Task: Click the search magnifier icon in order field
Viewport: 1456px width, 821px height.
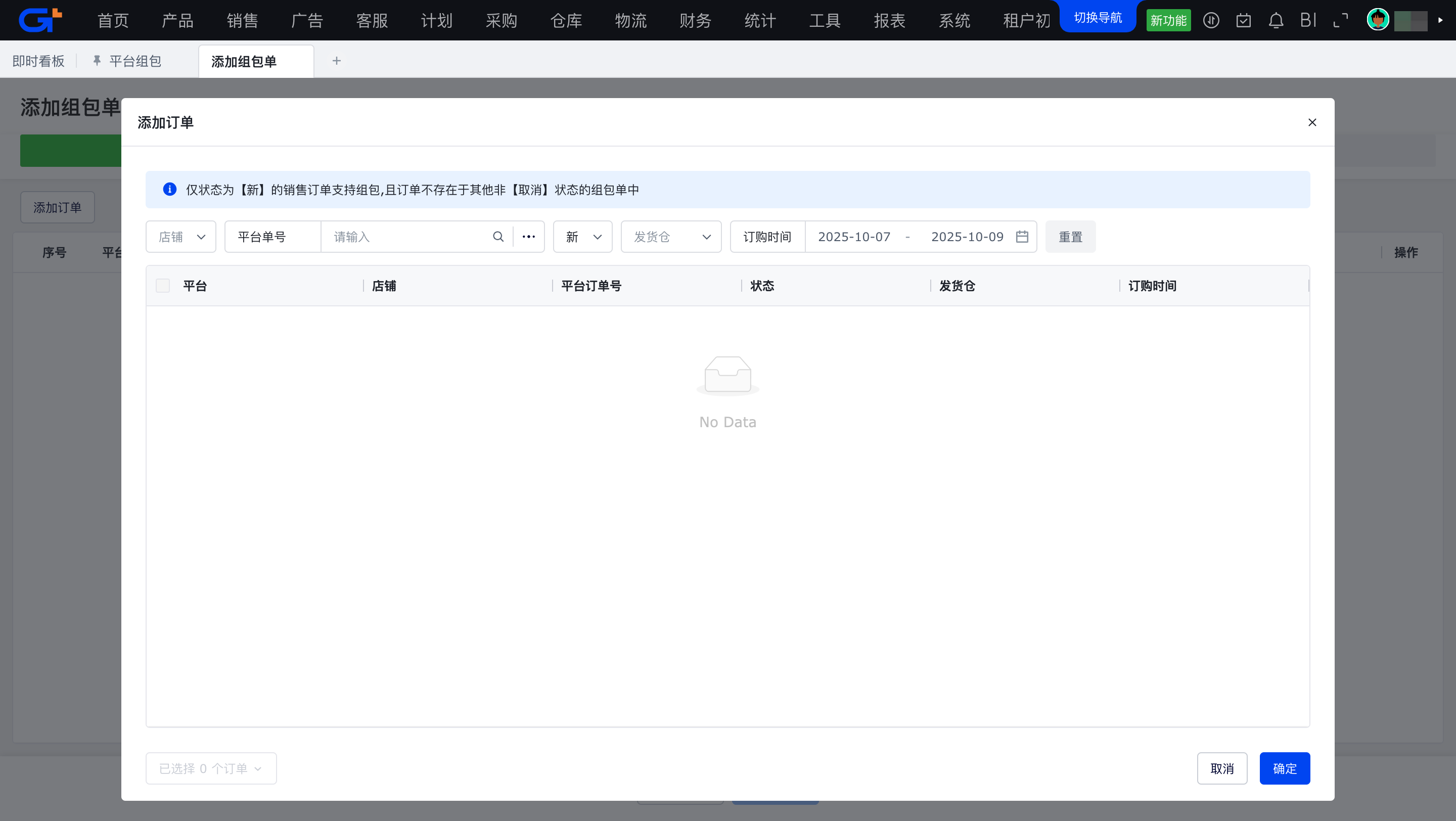Action: pyautogui.click(x=498, y=237)
